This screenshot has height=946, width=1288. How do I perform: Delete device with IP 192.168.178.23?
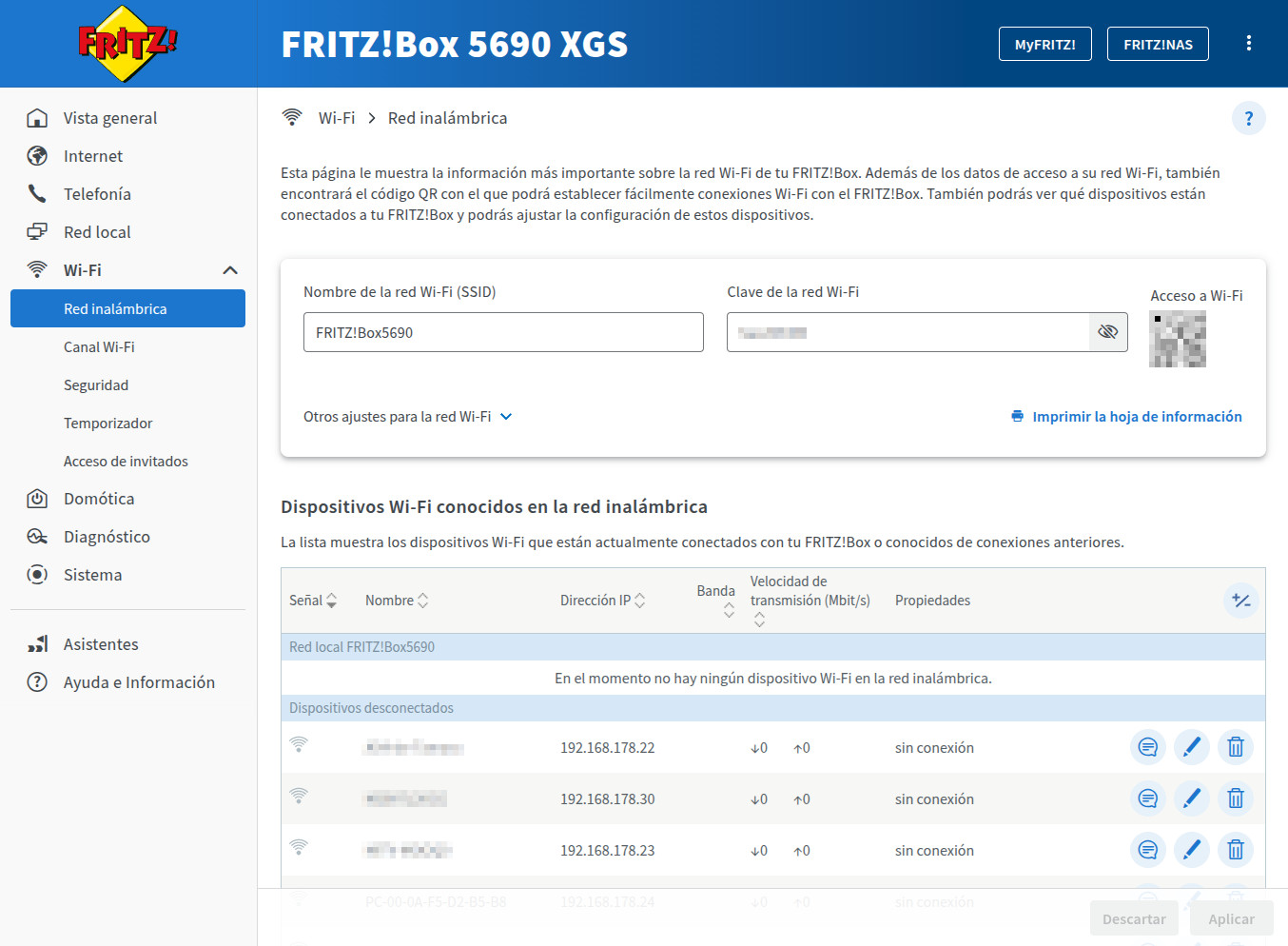click(1236, 850)
